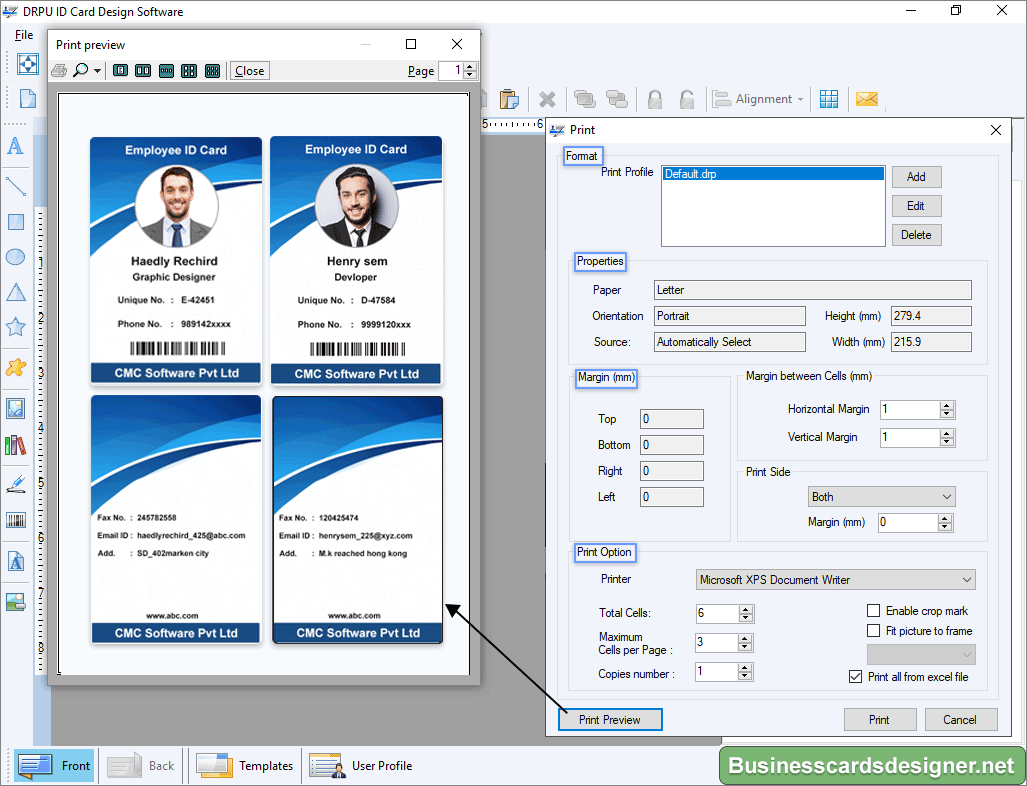Increase the Copies number spinner
Viewport: 1027px width, 786px height.
click(745, 668)
